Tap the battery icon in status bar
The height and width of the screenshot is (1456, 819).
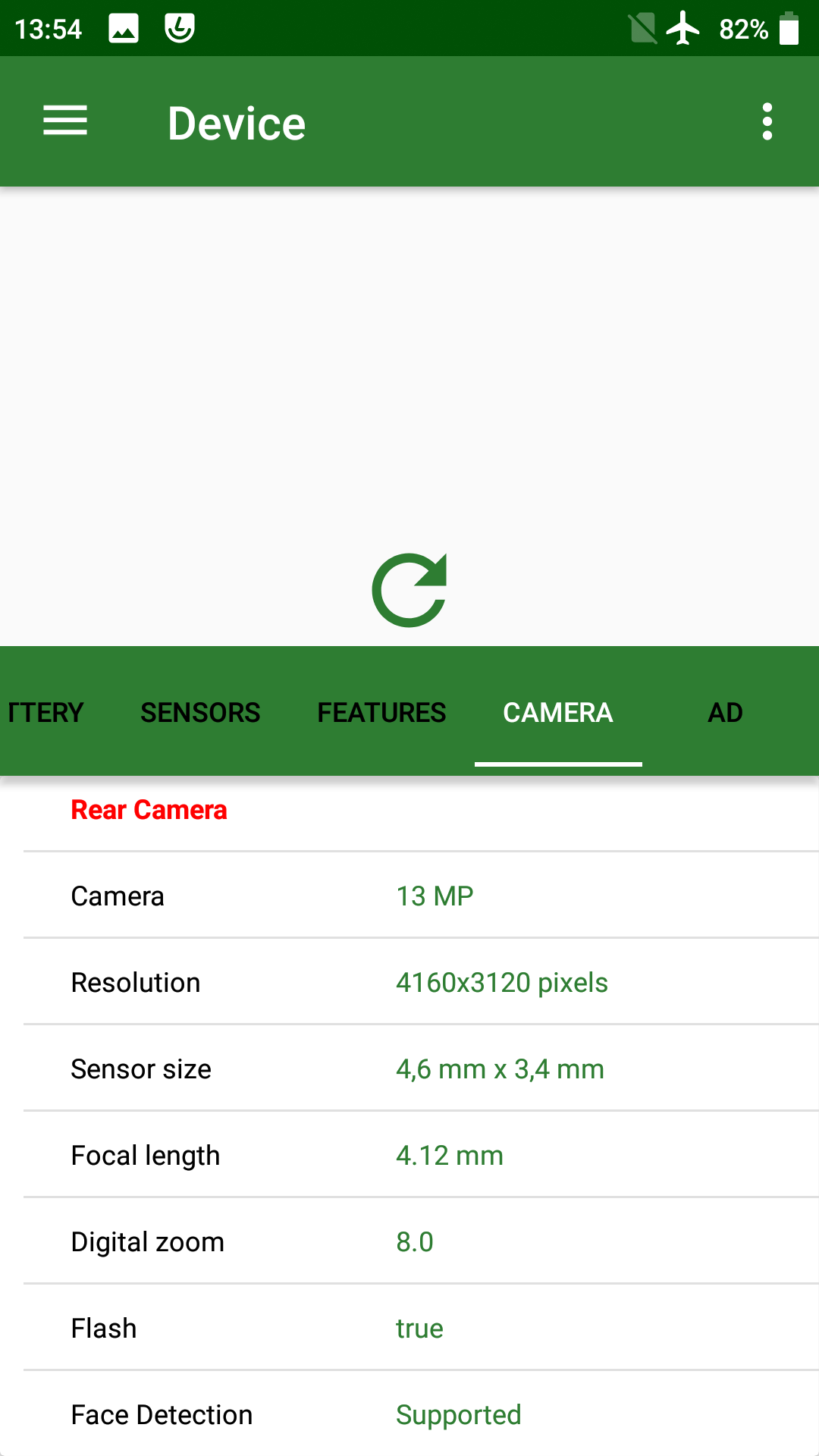[x=789, y=29]
